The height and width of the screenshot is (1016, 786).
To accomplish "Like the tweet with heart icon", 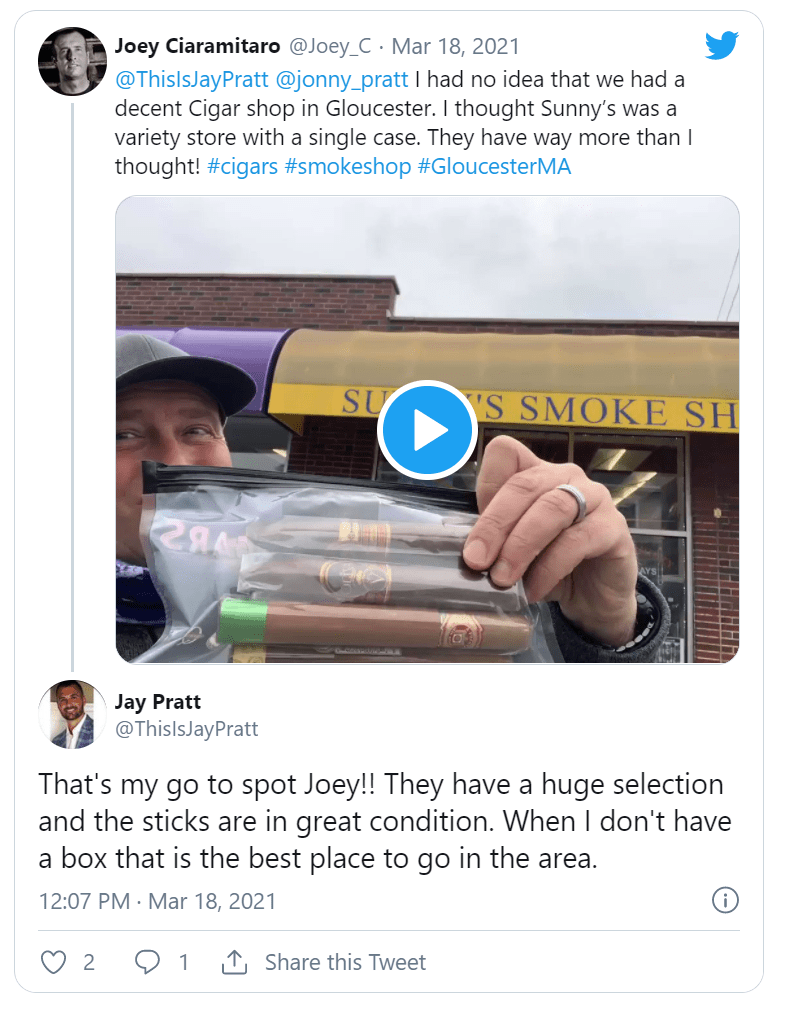I will click(53, 962).
